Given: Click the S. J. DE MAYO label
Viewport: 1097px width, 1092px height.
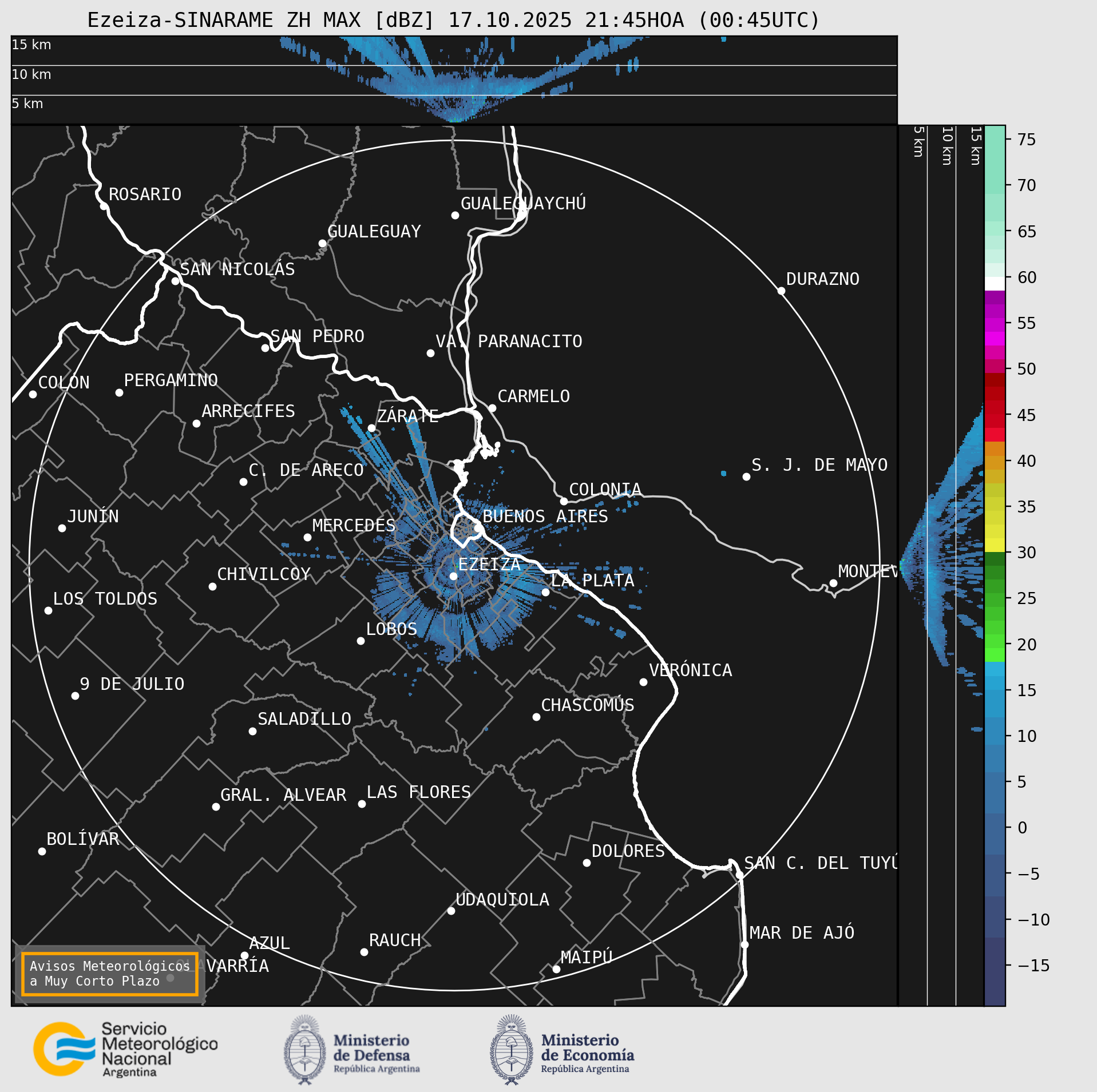Looking at the screenshot, I should pos(819,465).
